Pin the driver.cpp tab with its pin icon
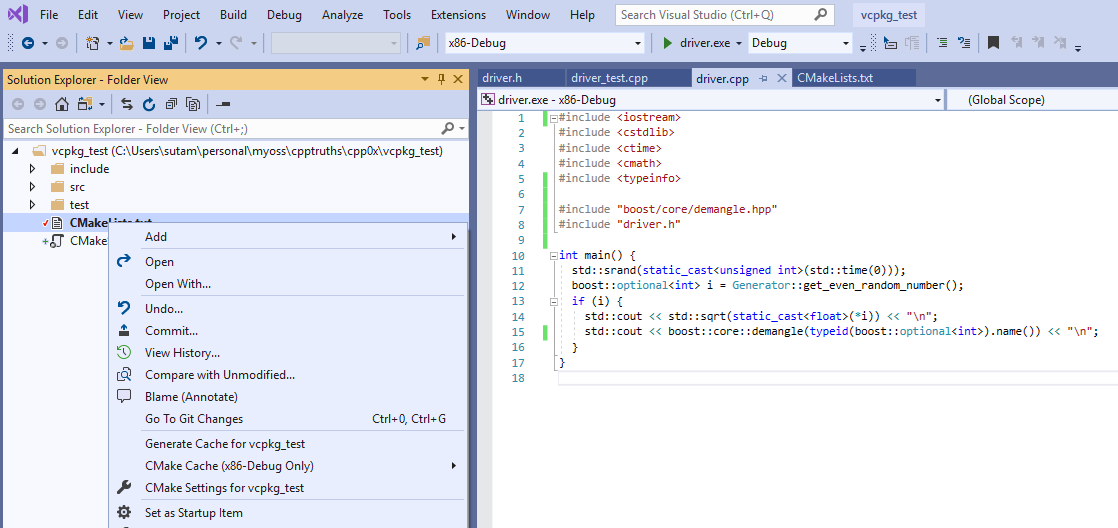This screenshot has width=1118, height=528. [x=763, y=78]
